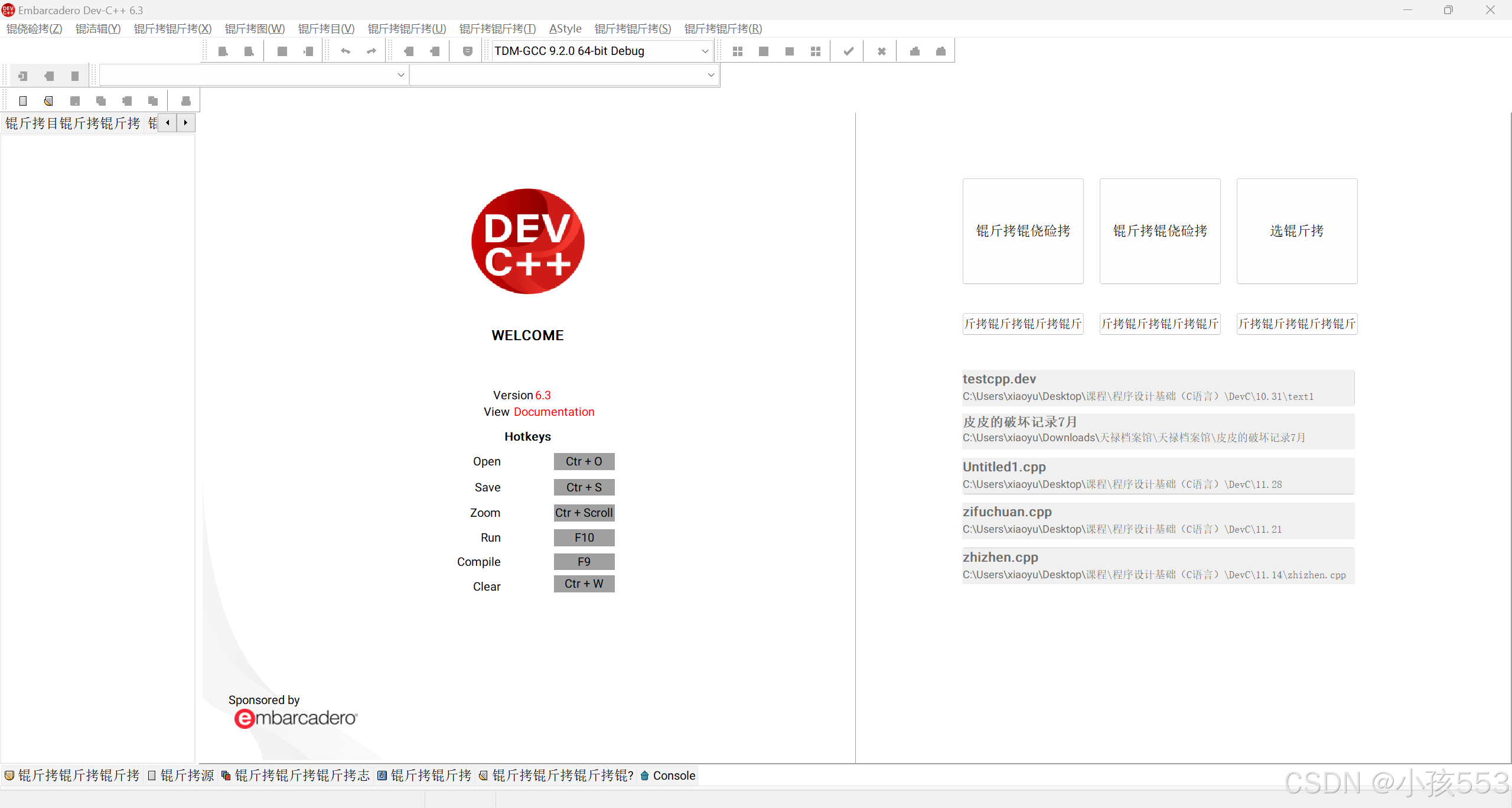1512x808 pixels.
Task: Click the Compile and Run icon
Action: [790, 51]
